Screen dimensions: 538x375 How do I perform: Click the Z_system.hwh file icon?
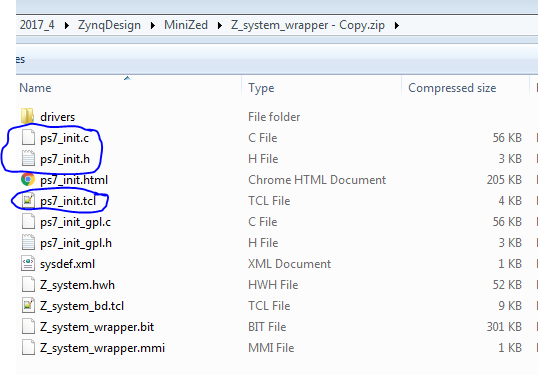pos(28,284)
